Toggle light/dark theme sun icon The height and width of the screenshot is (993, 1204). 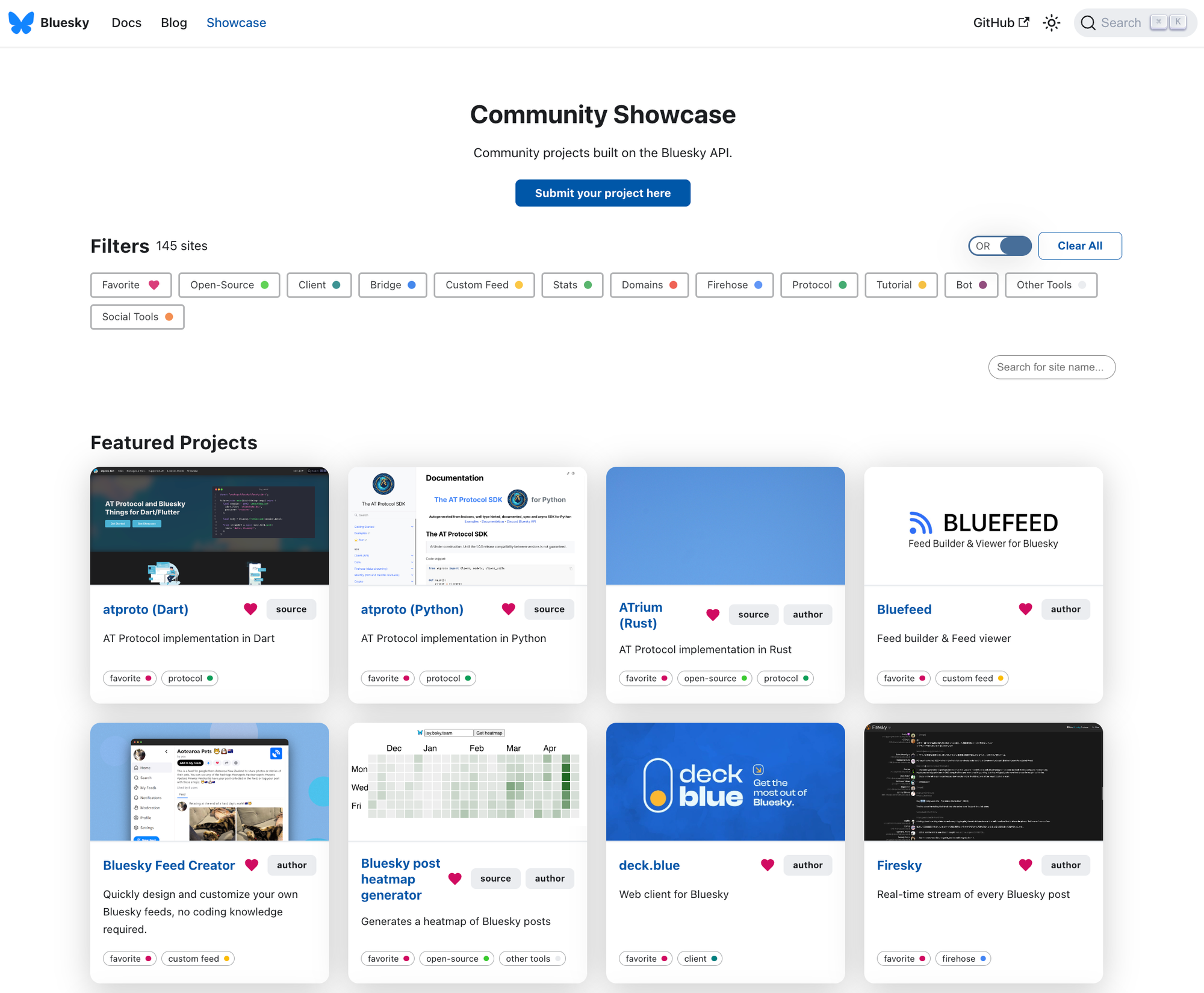tap(1051, 23)
